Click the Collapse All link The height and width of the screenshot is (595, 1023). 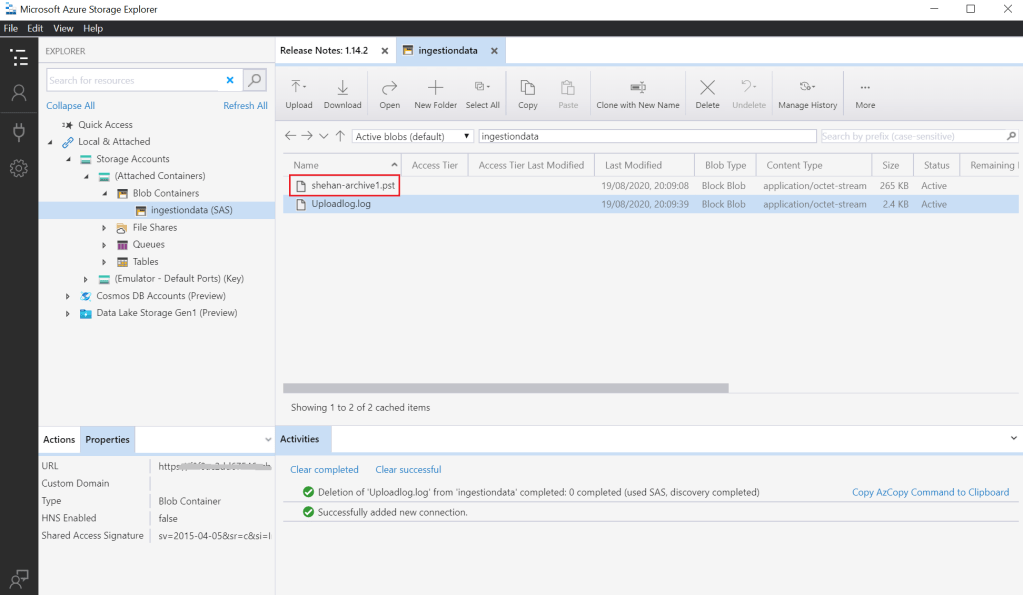[x=70, y=106]
